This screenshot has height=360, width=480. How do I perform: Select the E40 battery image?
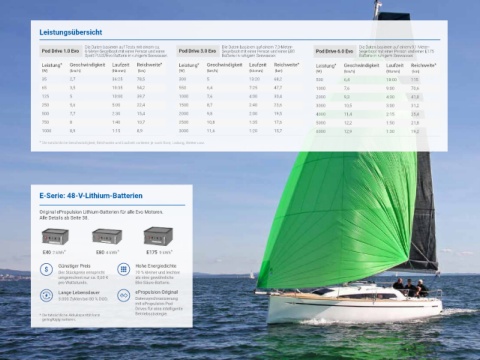55,236
